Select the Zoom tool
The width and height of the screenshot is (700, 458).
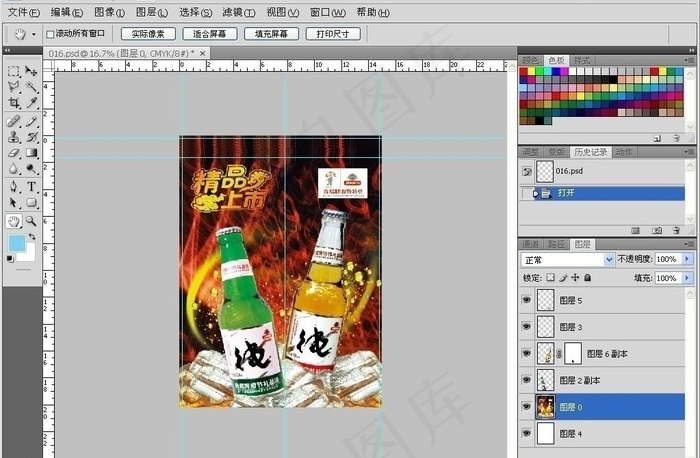click(x=31, y=221)
